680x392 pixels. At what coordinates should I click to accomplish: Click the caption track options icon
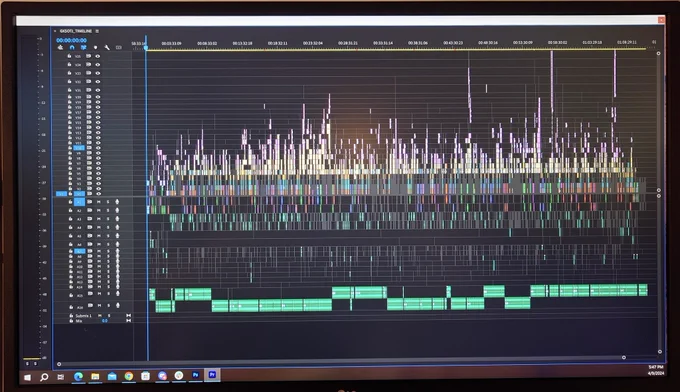tap(118, 47)
